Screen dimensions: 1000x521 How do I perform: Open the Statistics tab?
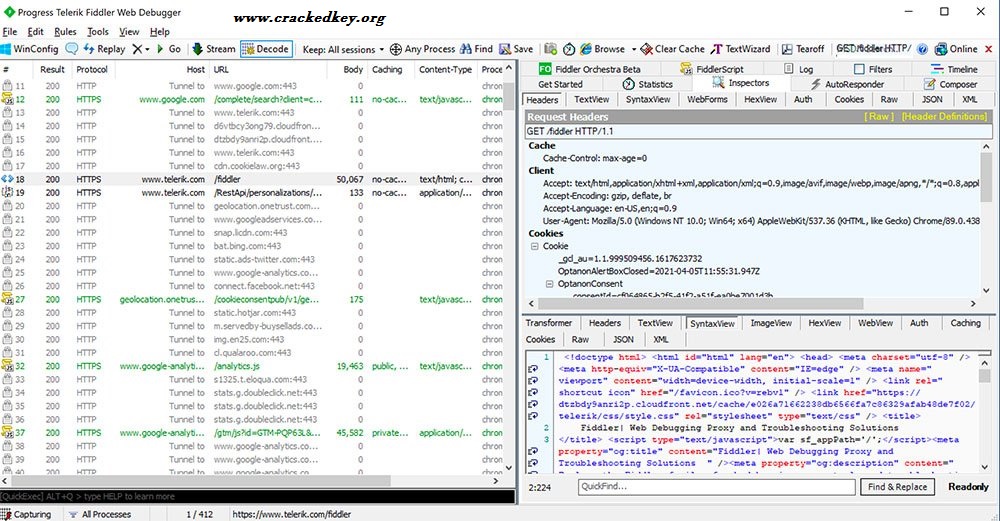pyautogui.click(x=647, y=84)
